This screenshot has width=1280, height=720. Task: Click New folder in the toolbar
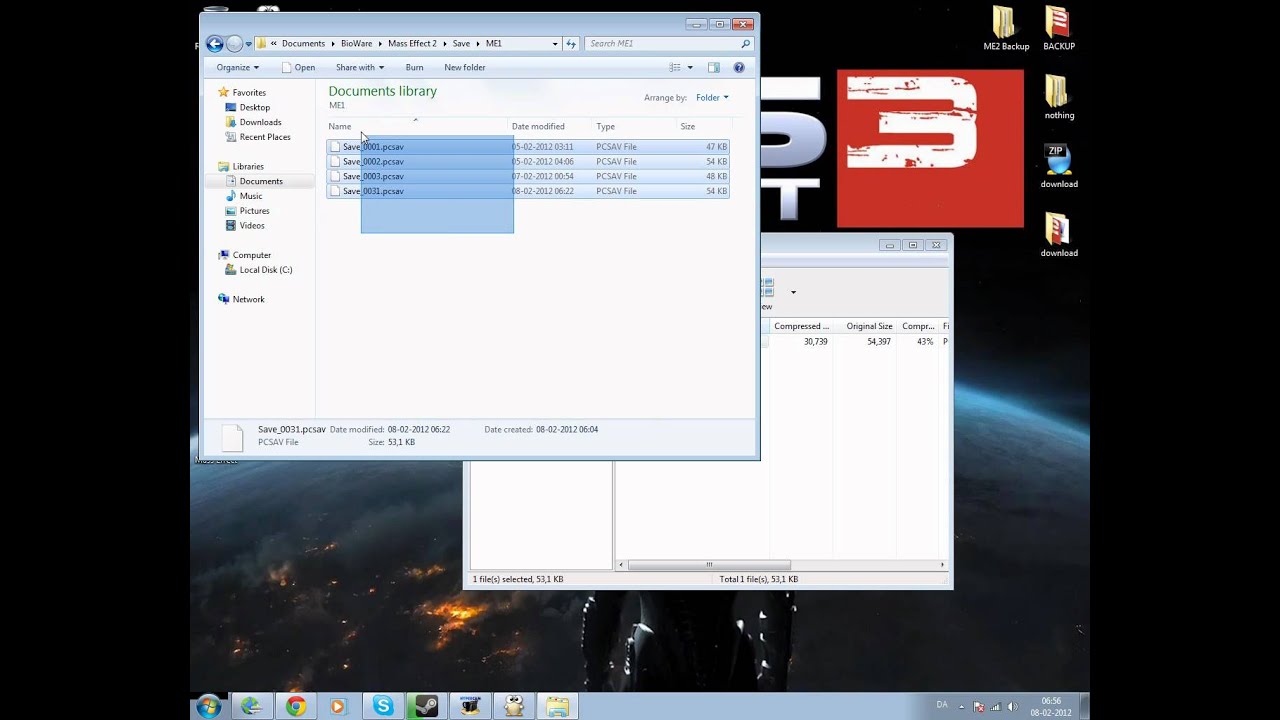pyautogui.click(x=465, y=67)
